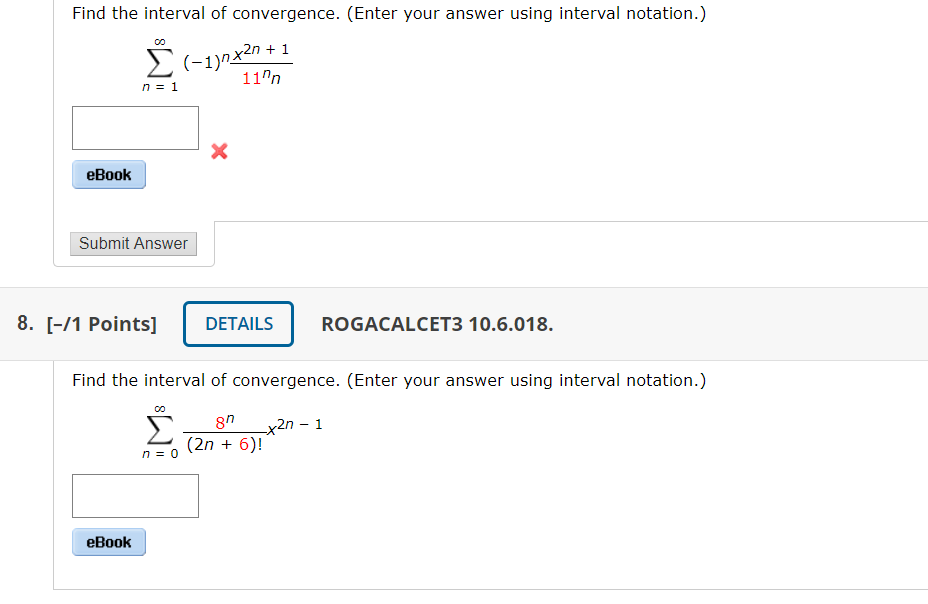Click the red X incorrect answer indicator

[x=218, y=152]
